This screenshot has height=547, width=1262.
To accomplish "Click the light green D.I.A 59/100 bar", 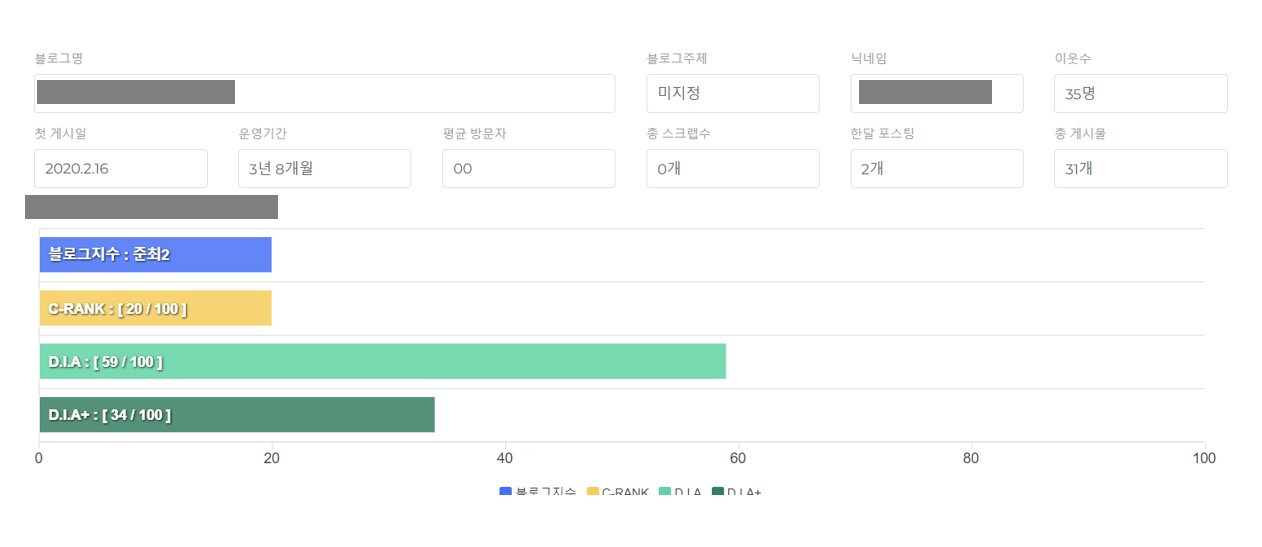I will tap(382, 361).
